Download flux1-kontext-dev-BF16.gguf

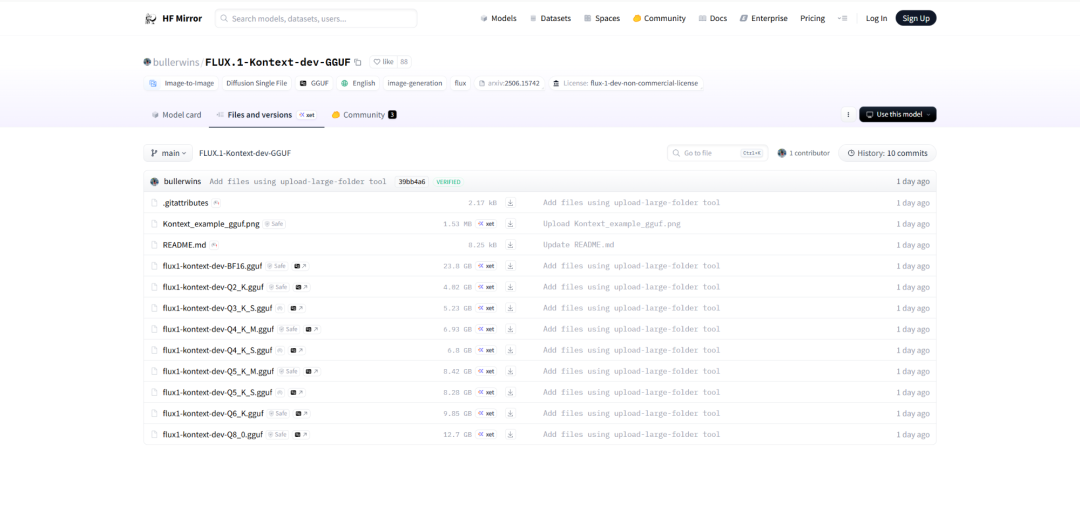510,266
